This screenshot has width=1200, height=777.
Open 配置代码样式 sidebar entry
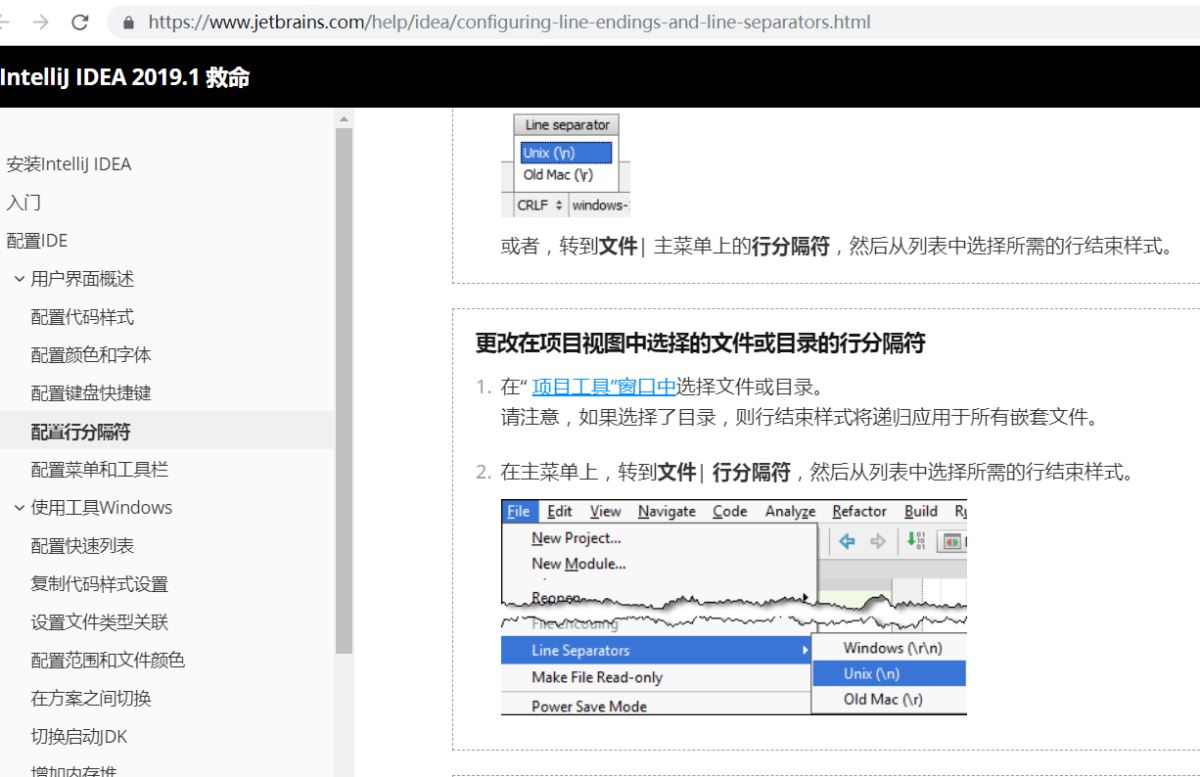tap(82, 317)
